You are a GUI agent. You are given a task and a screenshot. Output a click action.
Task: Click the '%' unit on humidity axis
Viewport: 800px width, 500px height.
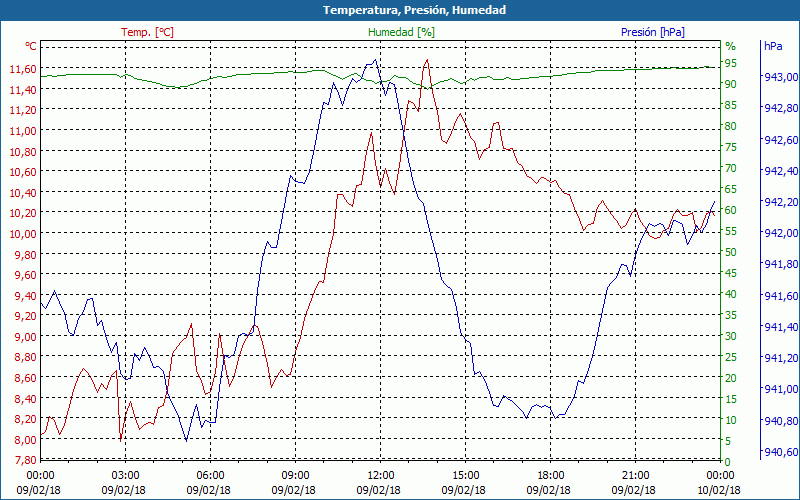point(731,46)
